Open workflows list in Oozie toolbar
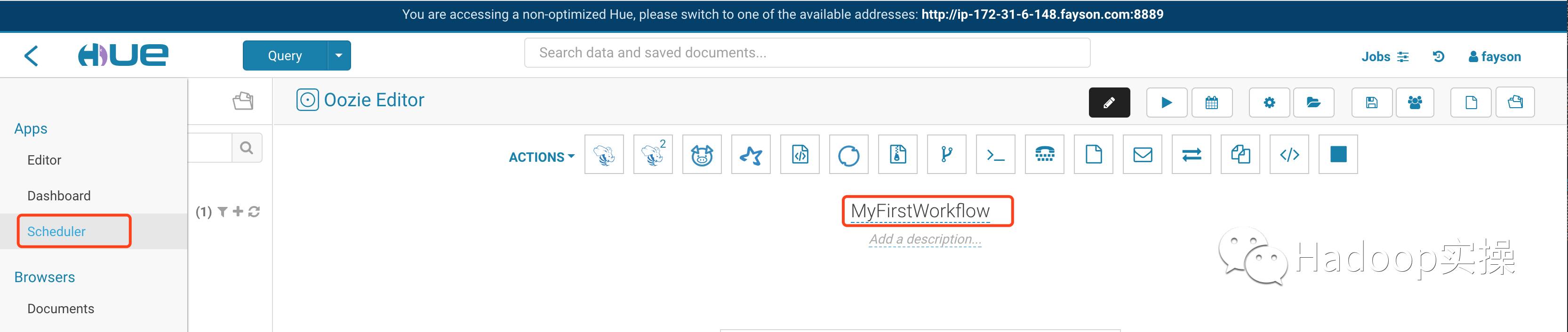 coord(1515,102)
